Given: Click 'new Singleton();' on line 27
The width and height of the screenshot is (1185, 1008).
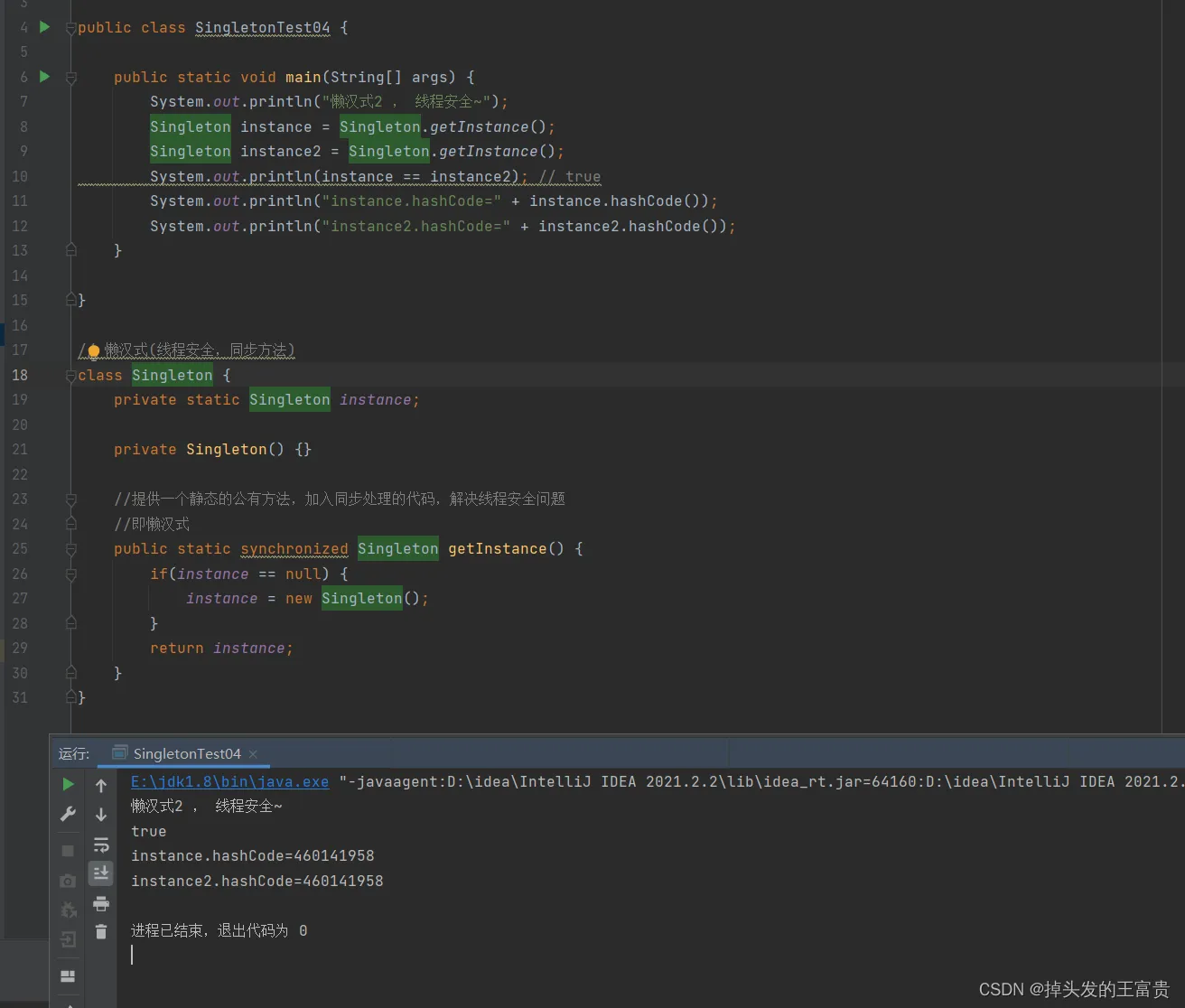Looking at the screenshot, I should (358, 598).
